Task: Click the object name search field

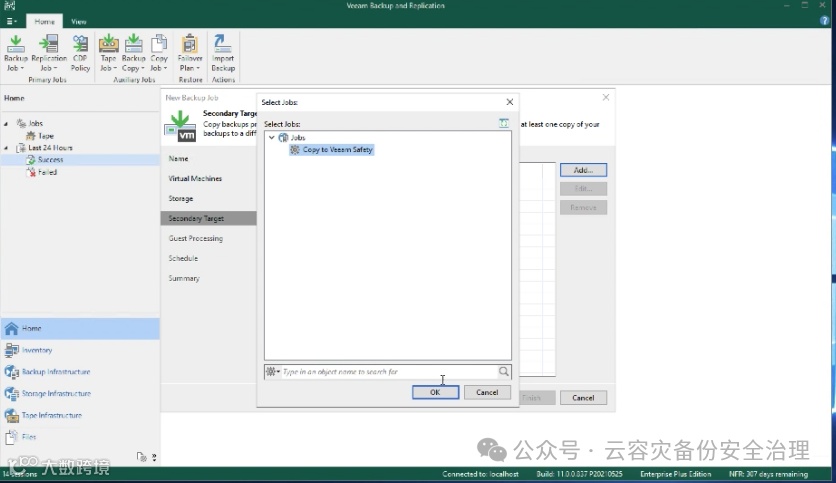Action: coord(389,372)
